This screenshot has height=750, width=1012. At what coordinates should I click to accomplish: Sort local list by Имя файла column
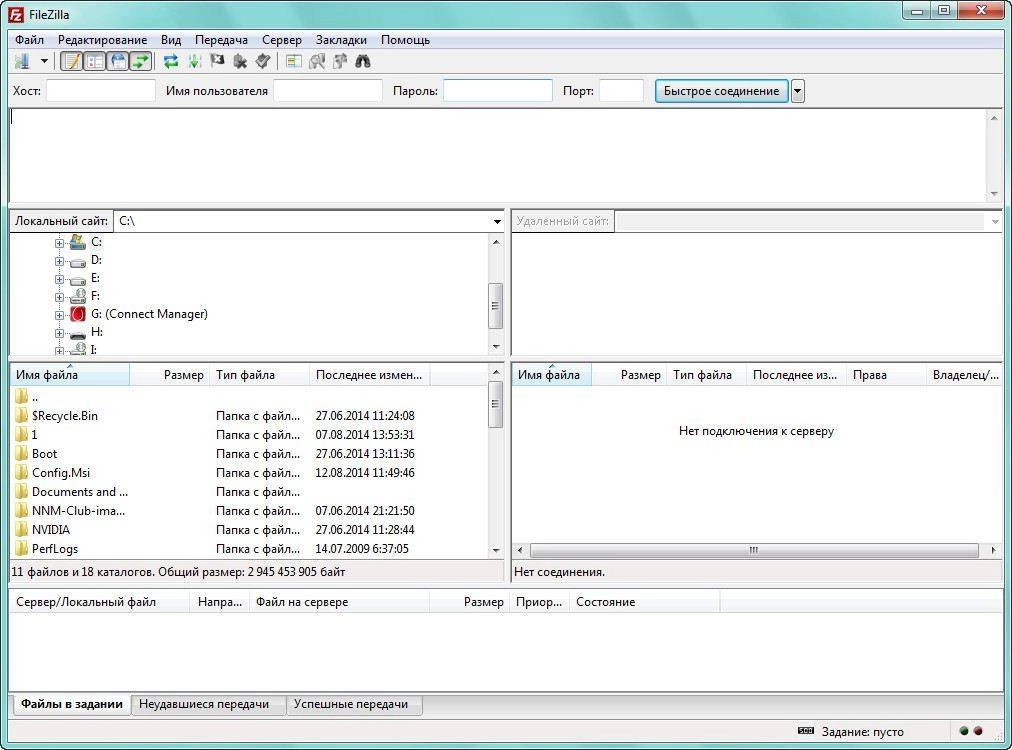click(70, 375)
